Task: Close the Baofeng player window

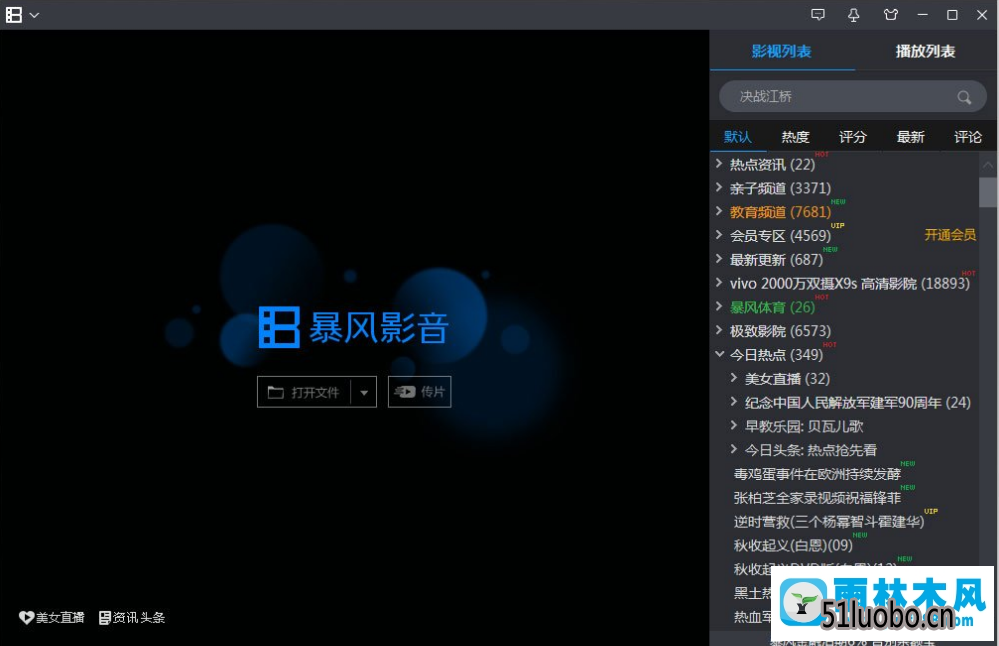Action: pos(982,15)
